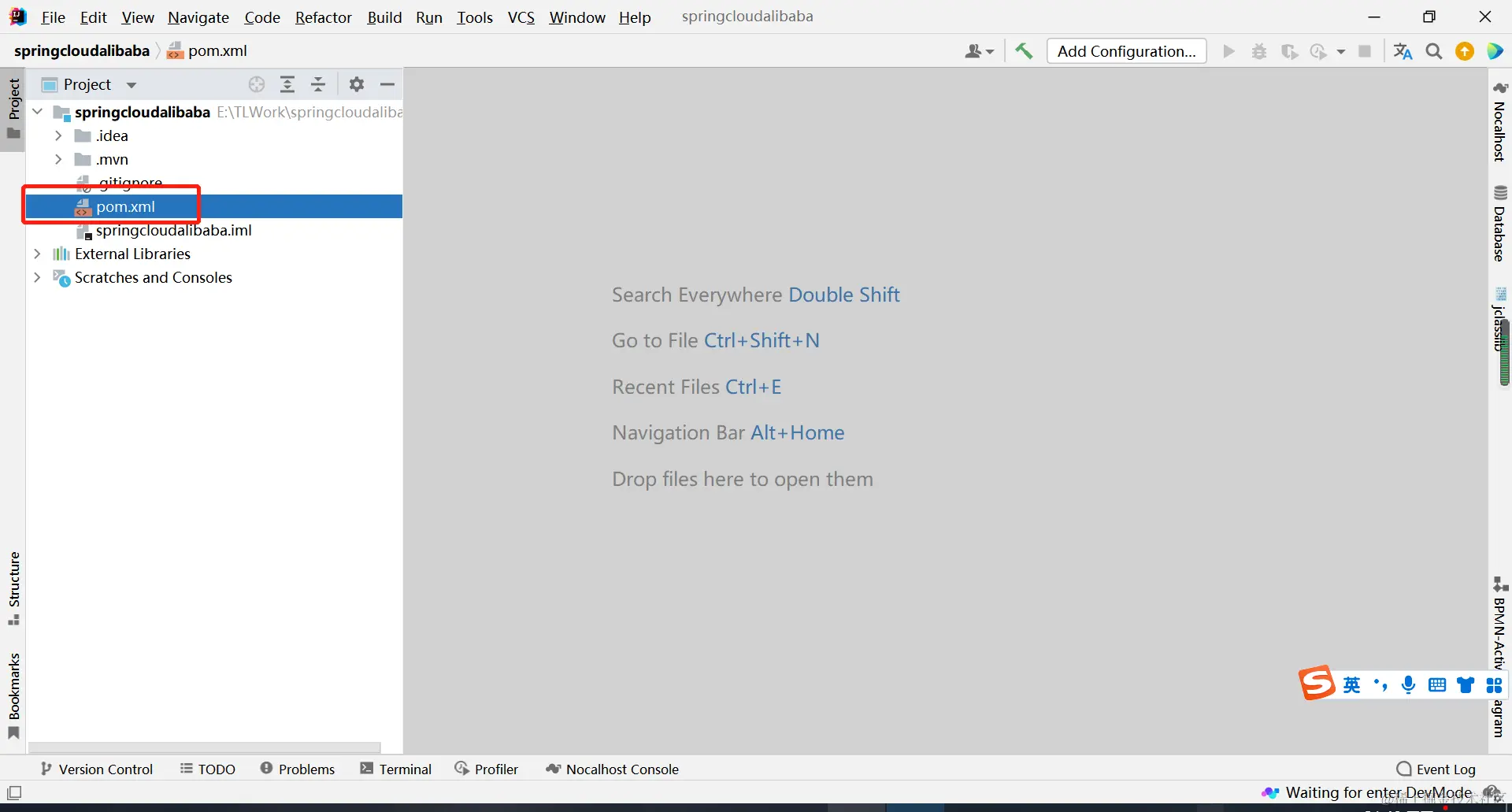Open the user account dropdown arrow
1512x812 pixels.
coord(990,52)
